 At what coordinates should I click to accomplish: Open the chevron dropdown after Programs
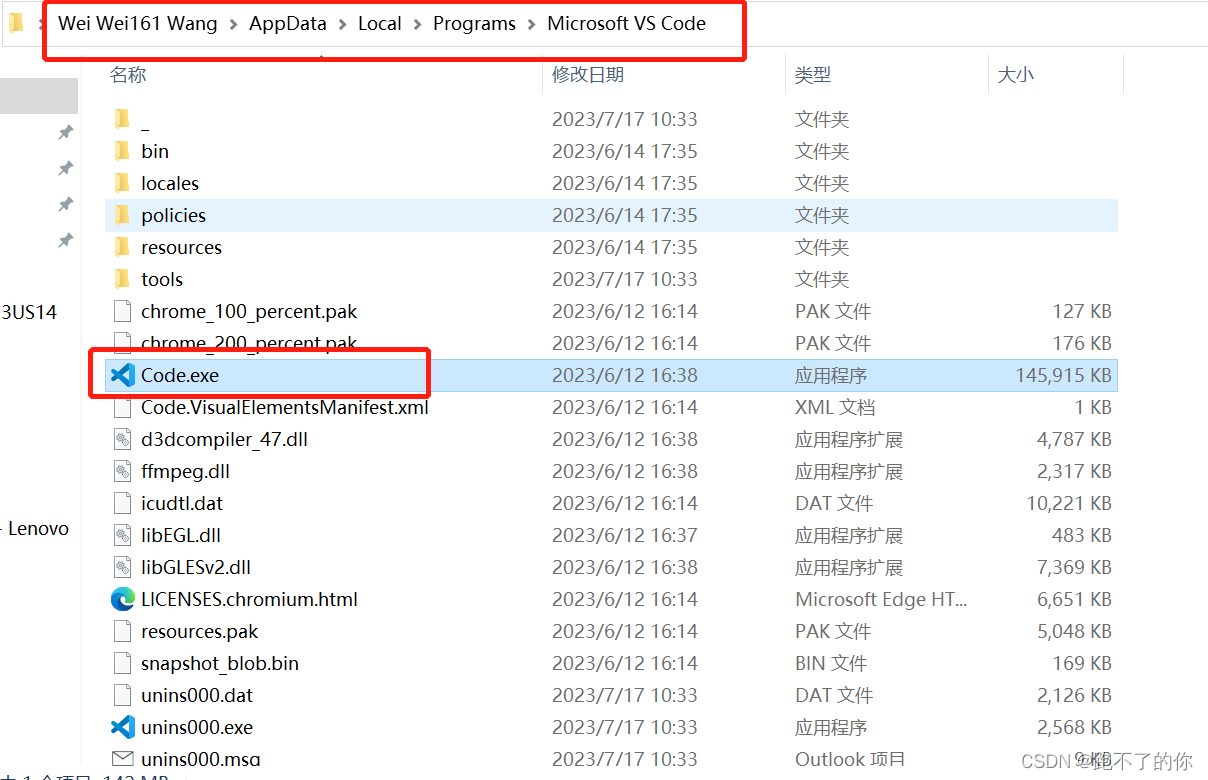pos(531,24)
